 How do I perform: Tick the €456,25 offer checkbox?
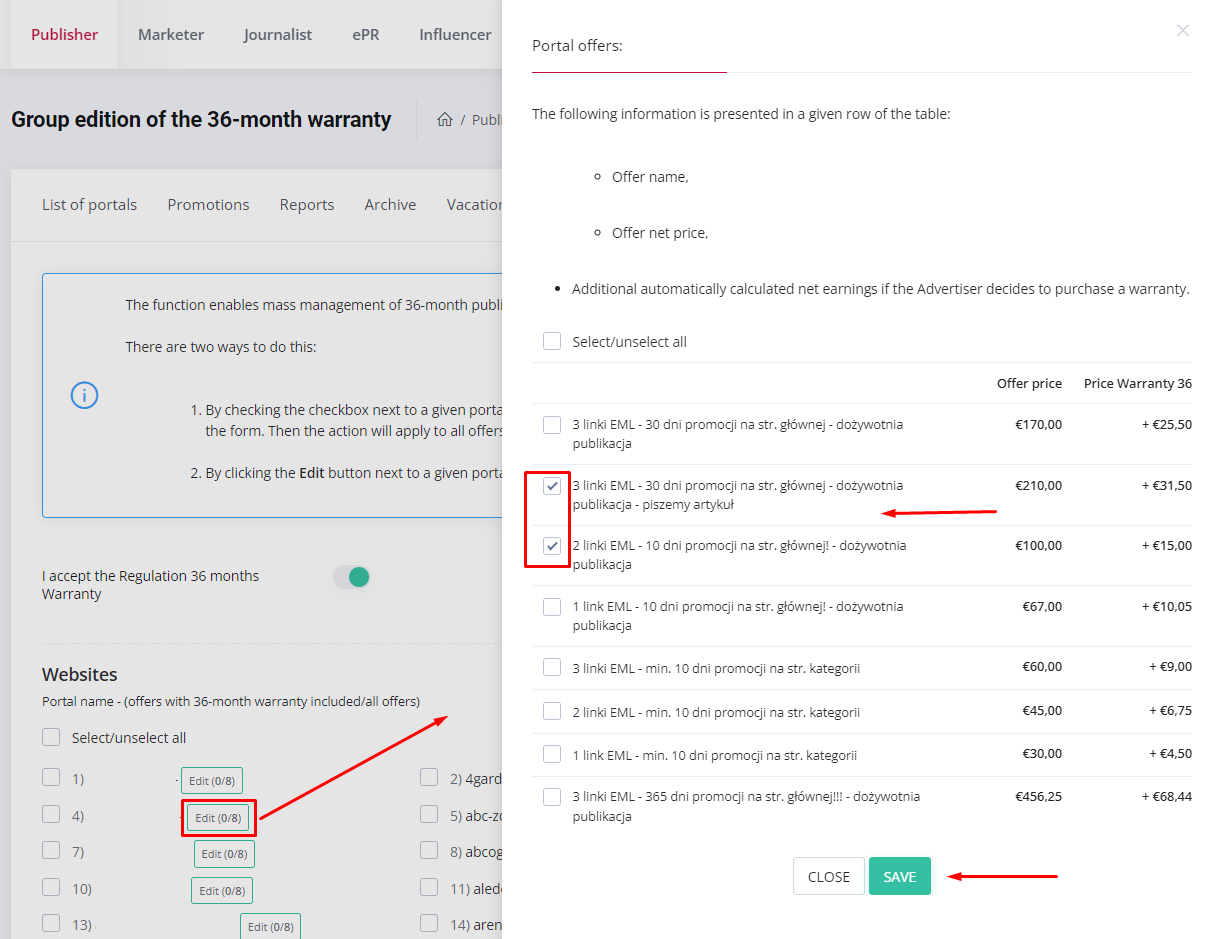pyautogui.click(x=552, y=797)
